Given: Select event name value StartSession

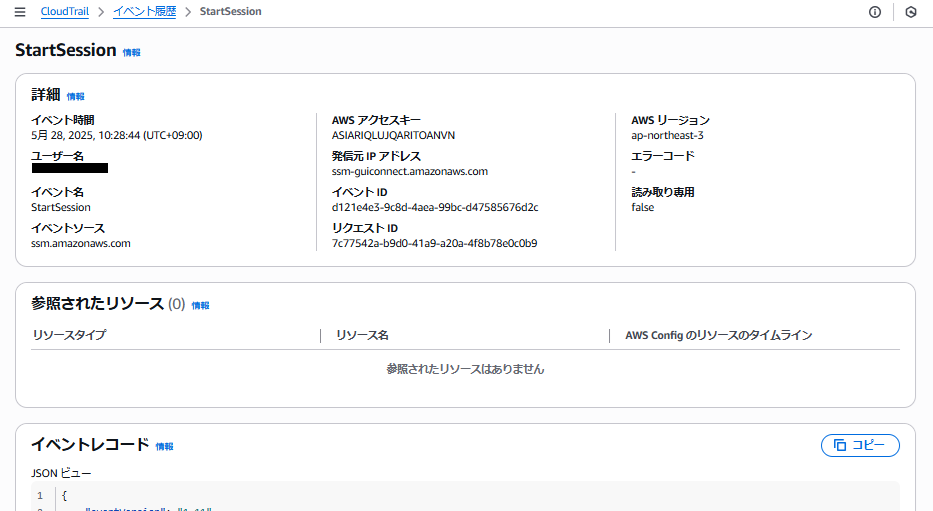Looking at the screenshot, I should [61, 208].
